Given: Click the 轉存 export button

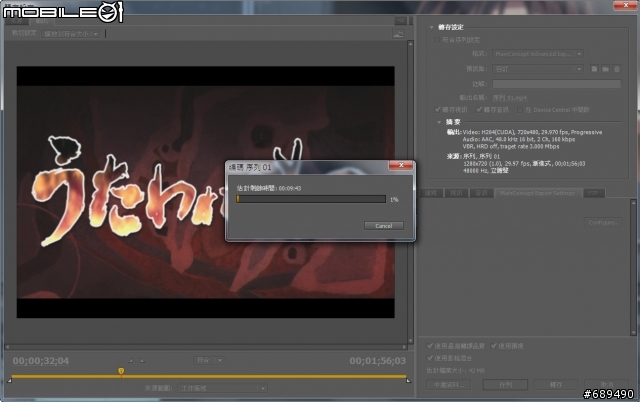Looking at the screenshot, I should point(556,384).
